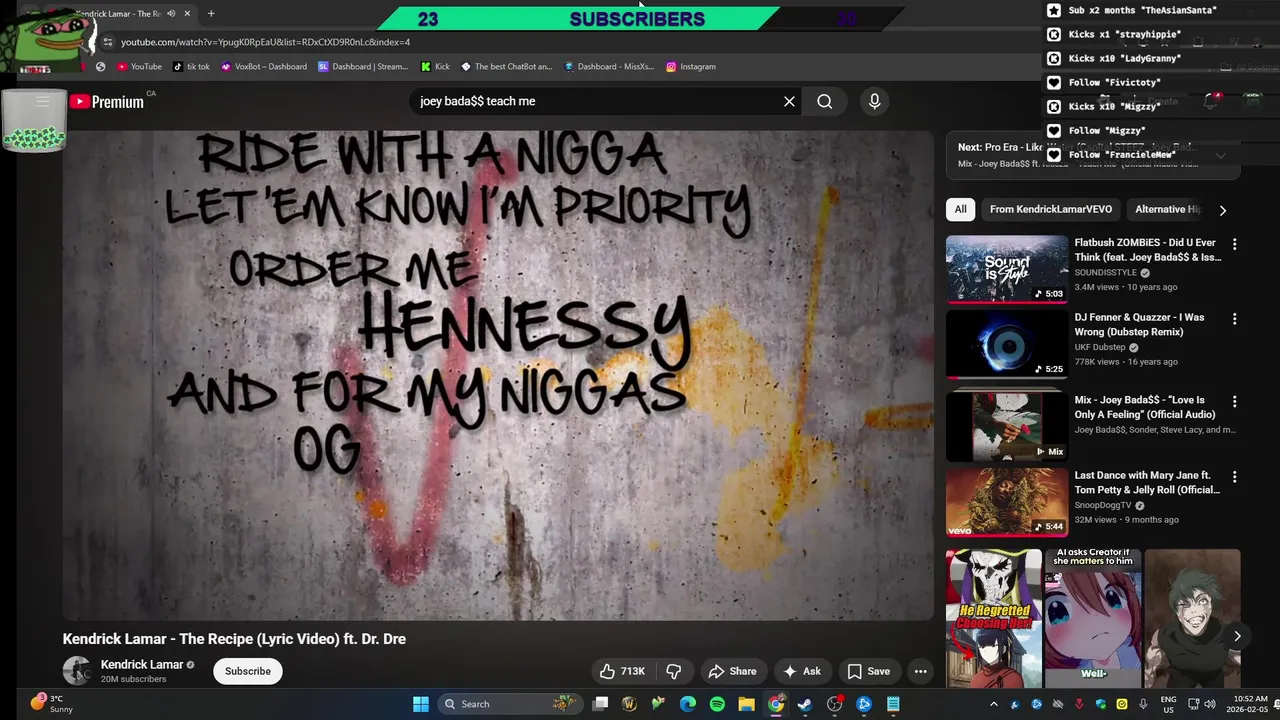Click the magnifier search button next to the search box

(824, 101)
